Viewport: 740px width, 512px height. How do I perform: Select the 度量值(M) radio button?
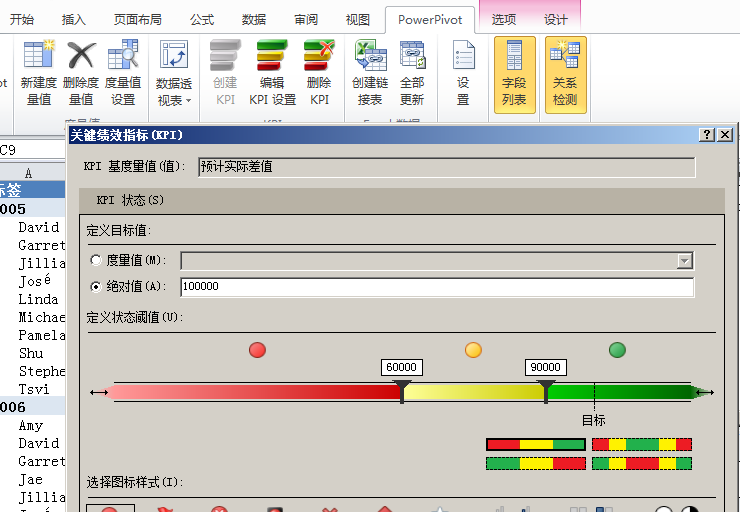tap(96, 260)
